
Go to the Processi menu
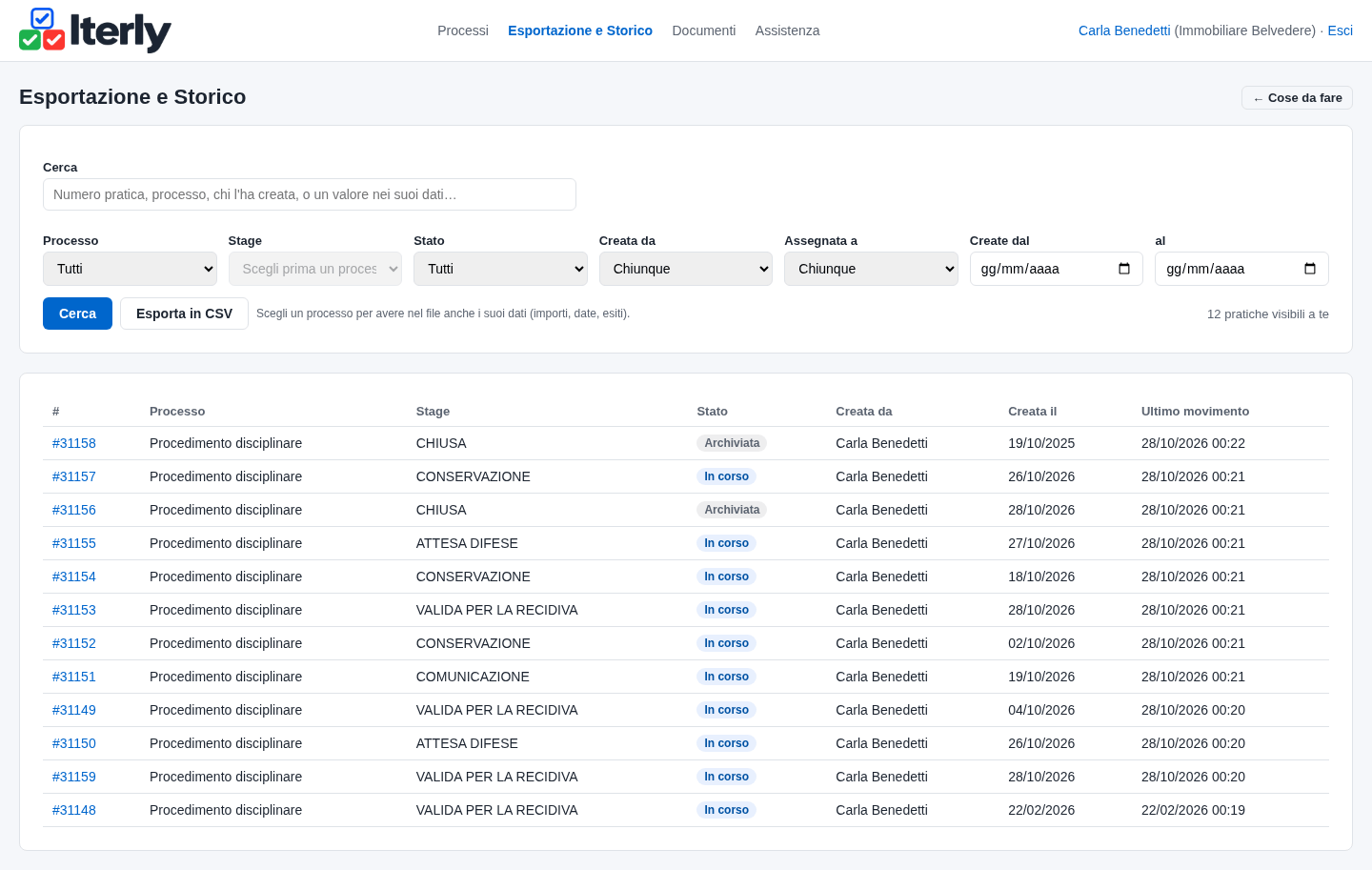463,30
